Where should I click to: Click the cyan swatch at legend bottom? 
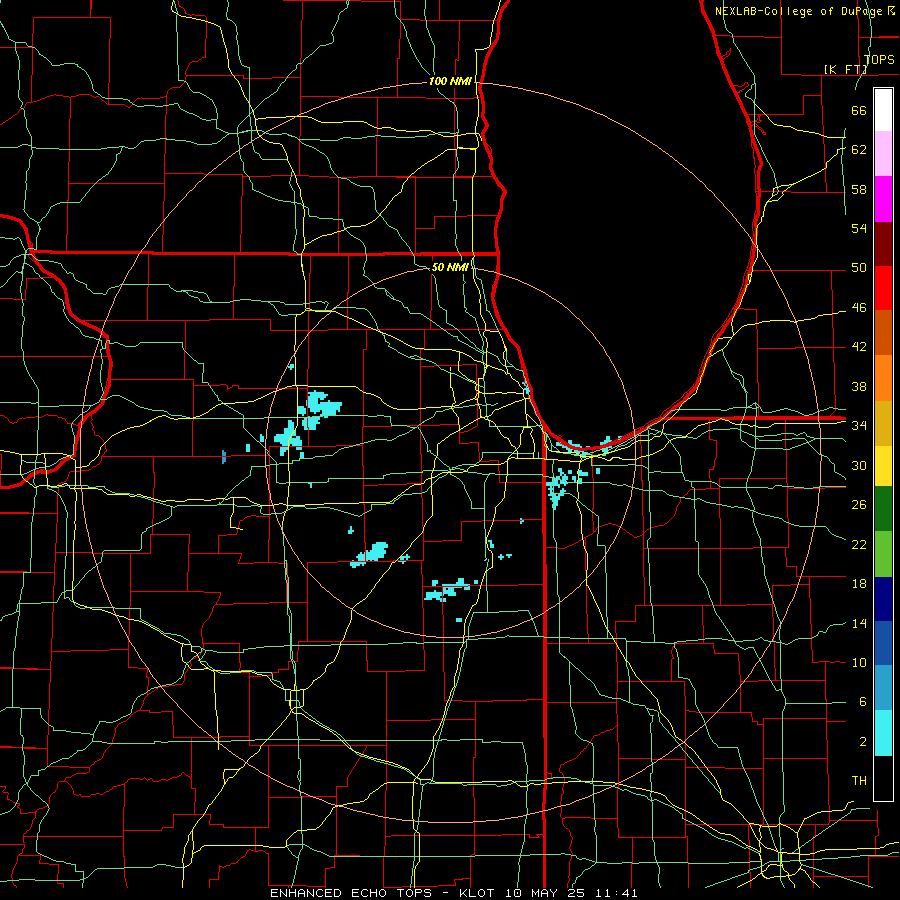883,733
